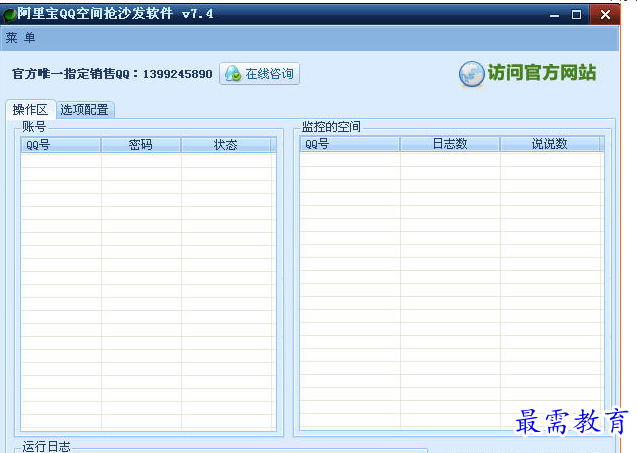Open the 访问官方网站 link

point(542,73)
